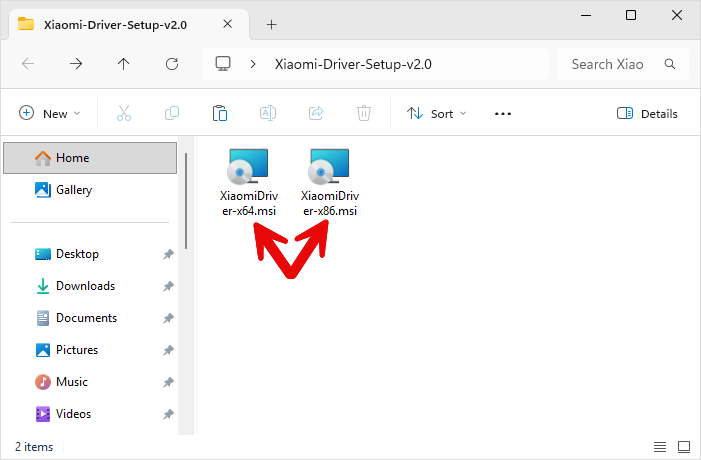Viewport: 701px width, 460px height.
Task: Select the XiaomiDriver-x86.msi file
Action: (x=330, y=183)
